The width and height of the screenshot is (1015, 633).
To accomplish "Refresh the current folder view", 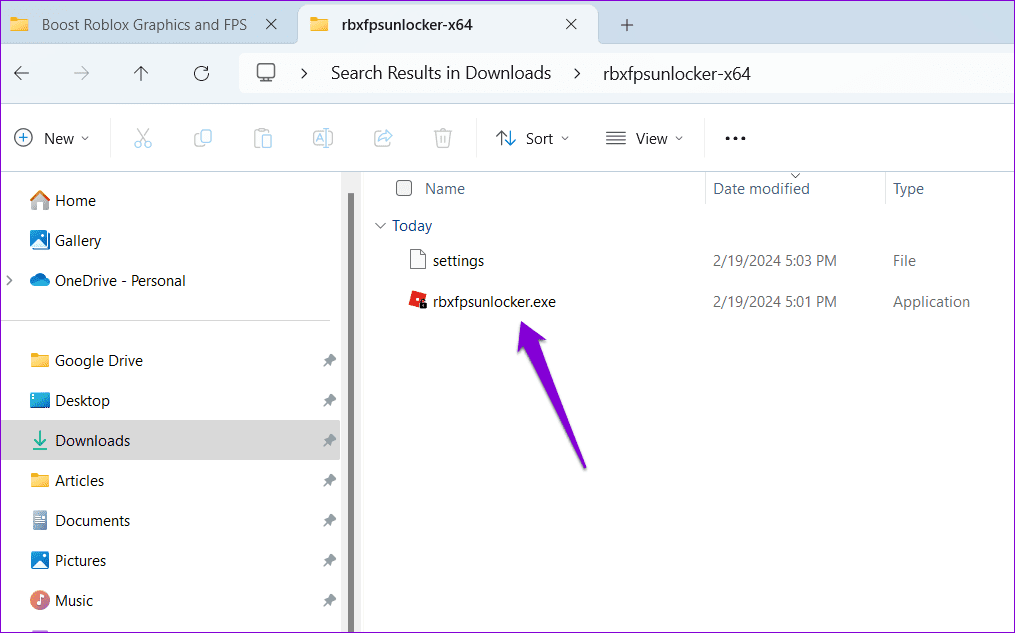I will pyautogui.click(x=201, y=73).
